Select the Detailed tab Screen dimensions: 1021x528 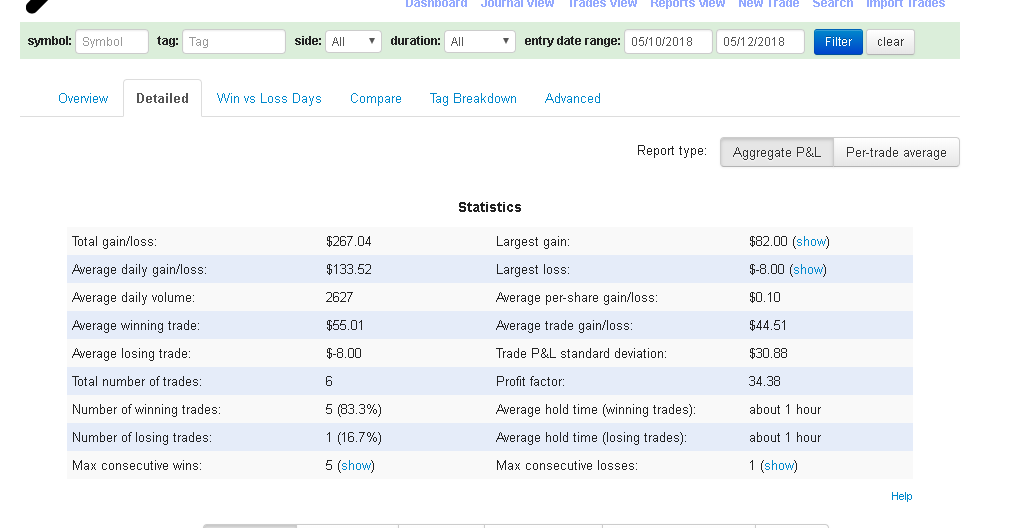click(162, 98)
